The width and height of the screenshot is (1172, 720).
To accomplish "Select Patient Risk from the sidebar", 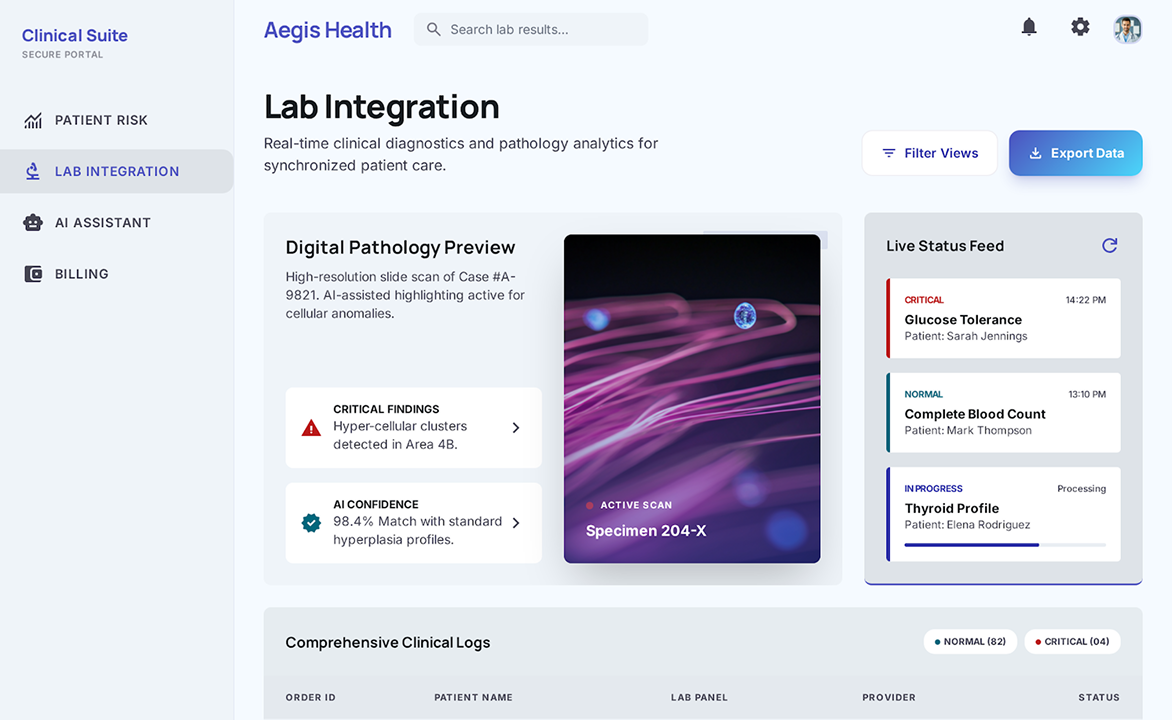I will click(98, 119).
